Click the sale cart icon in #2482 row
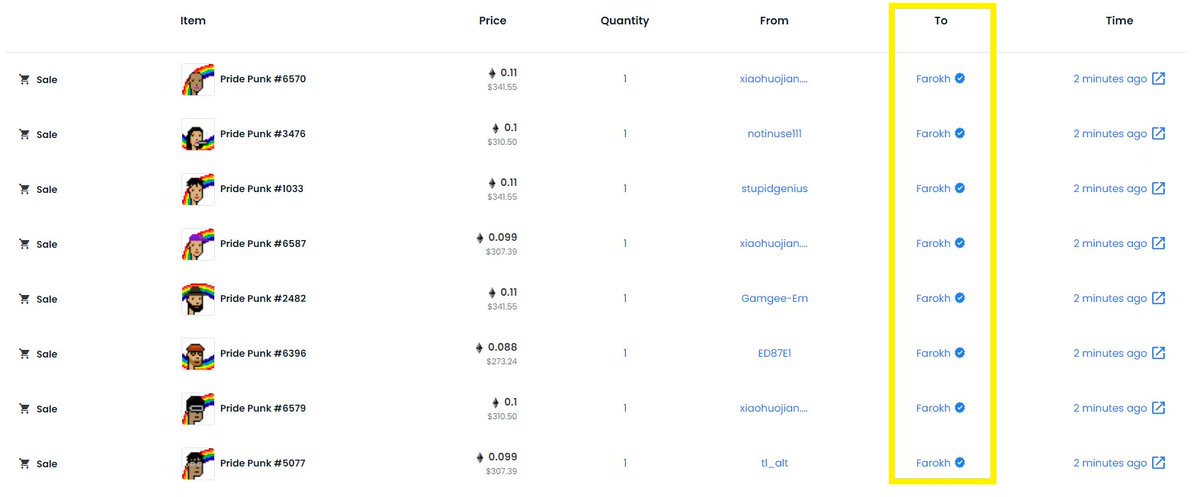The image size is (1200, 497). click(24, 300)
